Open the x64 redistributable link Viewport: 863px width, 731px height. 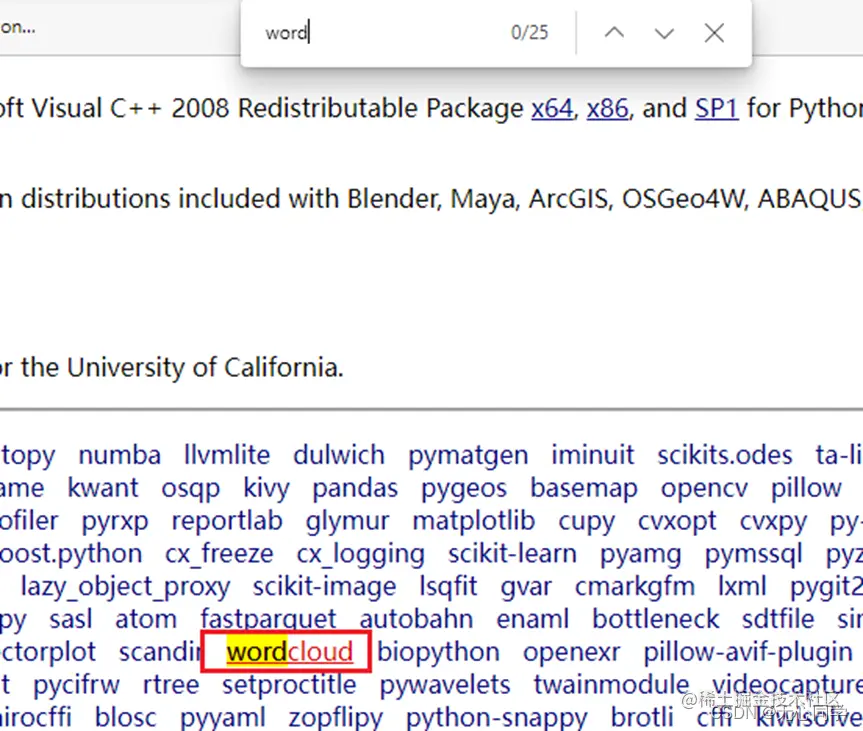click(552, 108)
